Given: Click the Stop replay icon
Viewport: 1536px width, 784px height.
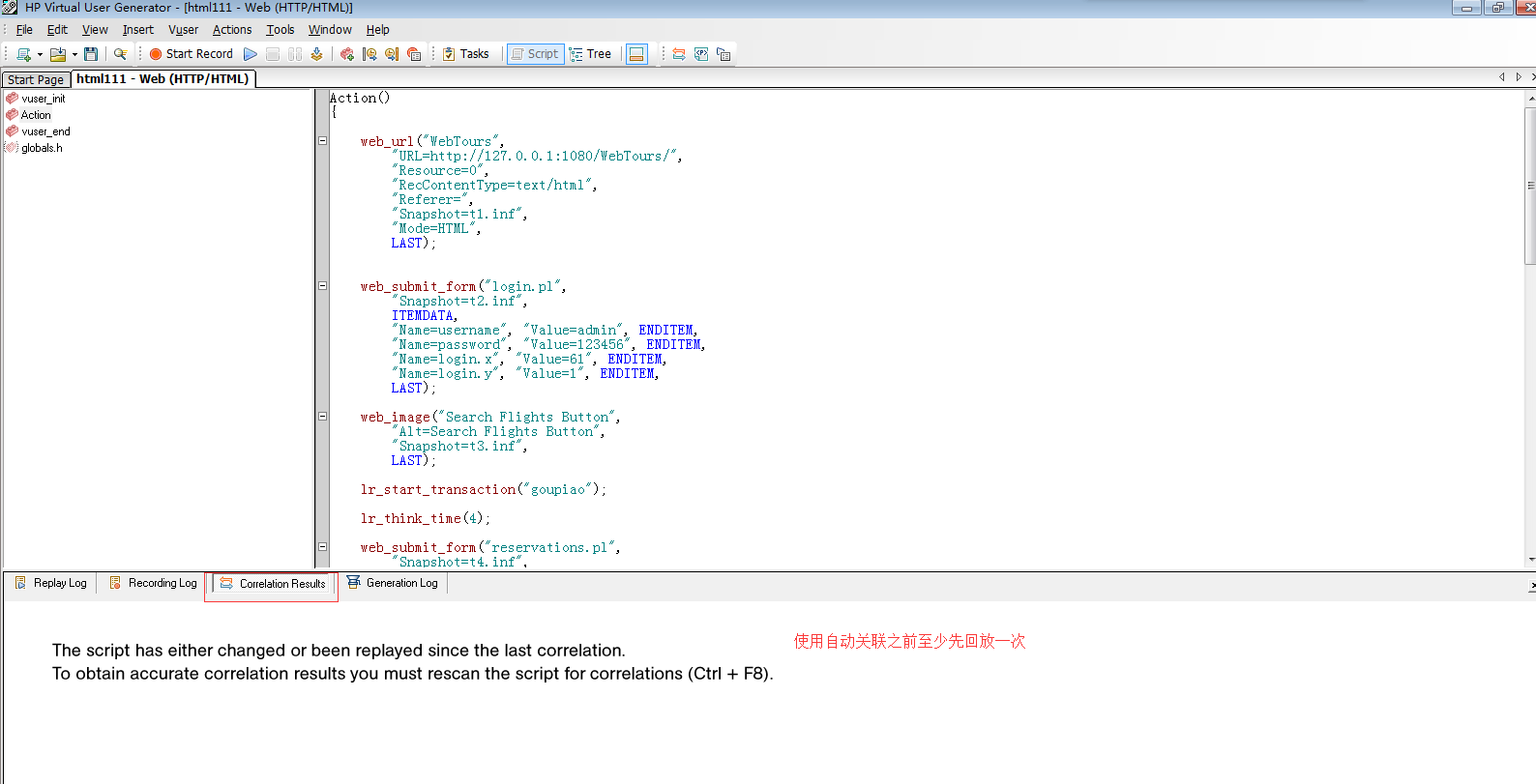Looking at the screenshot, I should [273, 54].
